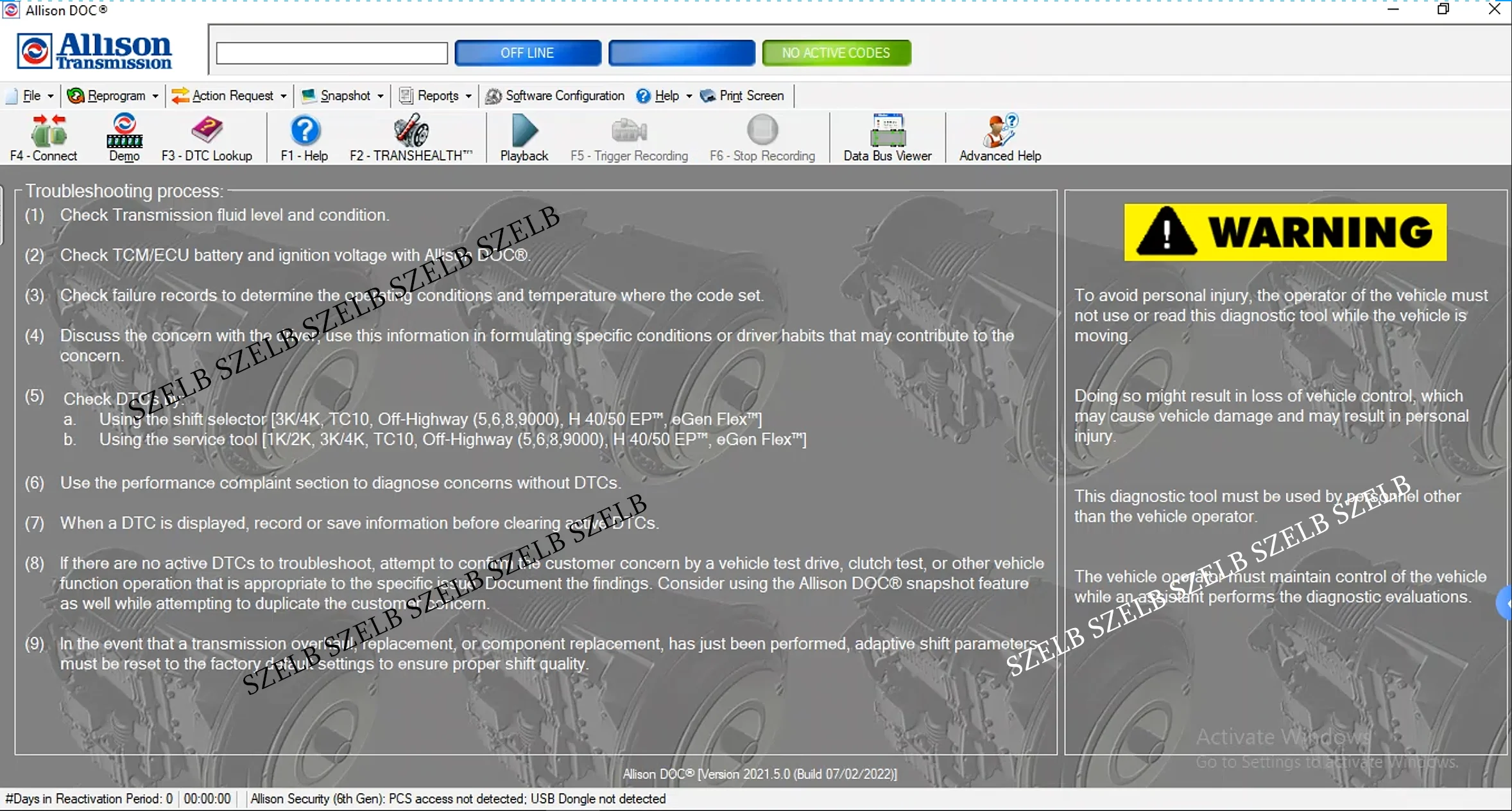Click F6 - Stop Recording button
1512x811 pixels.
point(762,130)
